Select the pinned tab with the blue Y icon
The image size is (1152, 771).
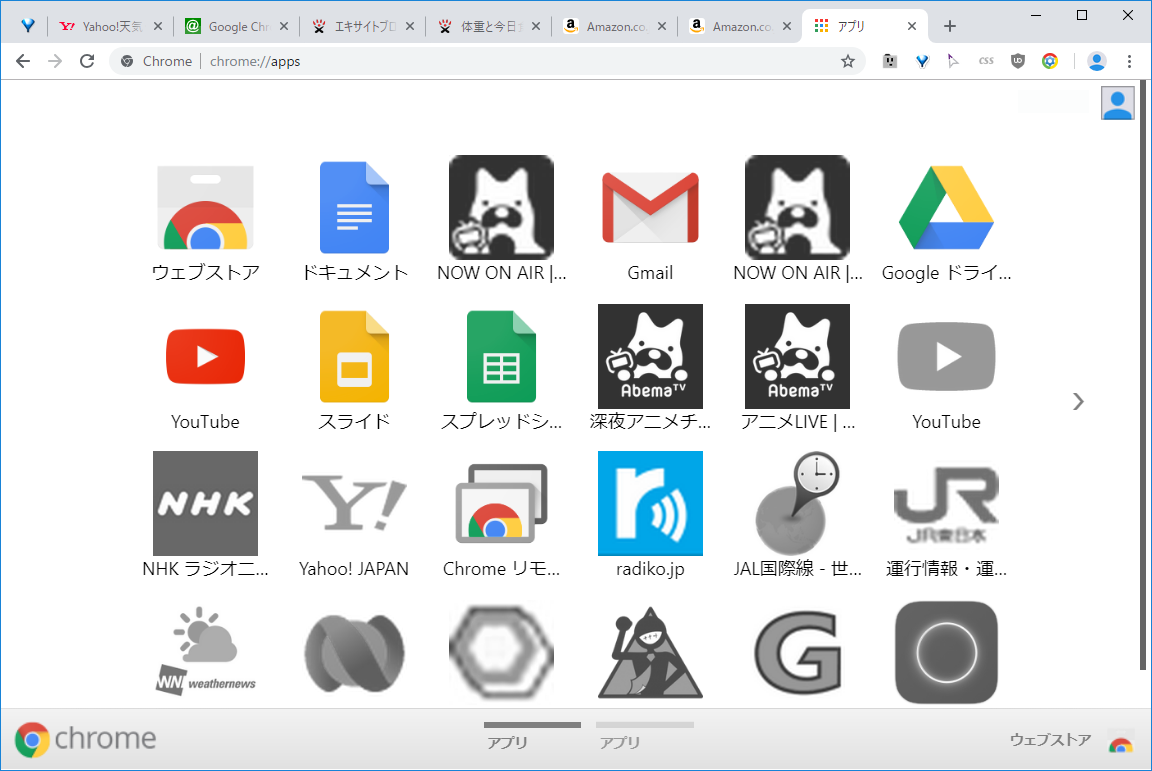[28, 26]
